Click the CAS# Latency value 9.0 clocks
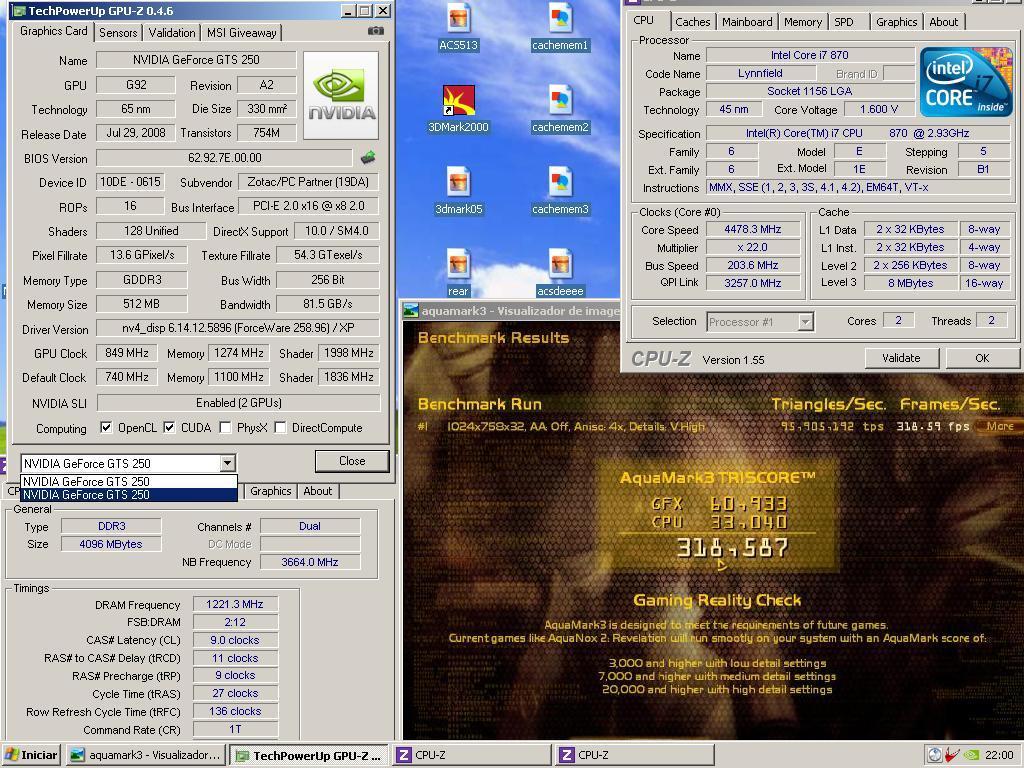1024x768 pixels. click(235, 641)
